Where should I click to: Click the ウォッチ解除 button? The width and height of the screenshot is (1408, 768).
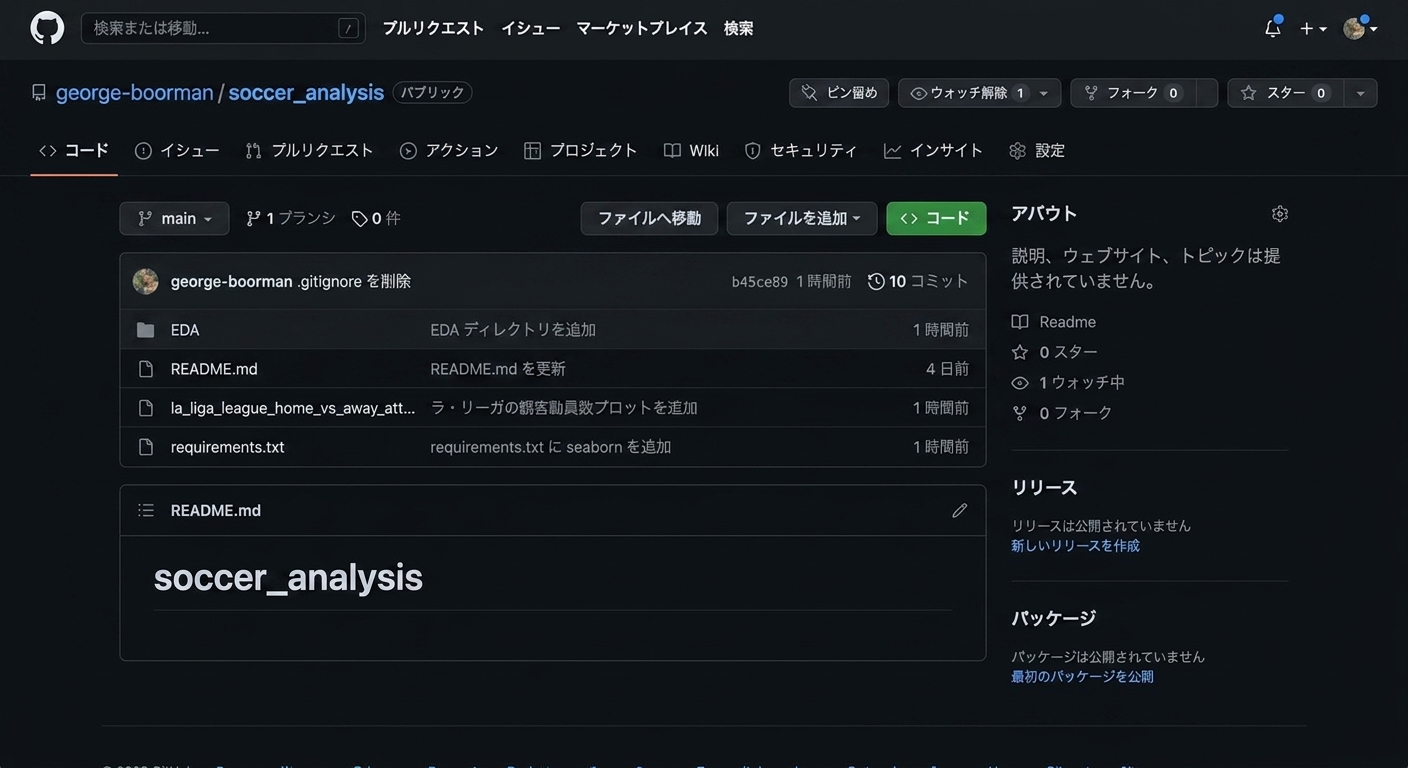coord(966,93)
